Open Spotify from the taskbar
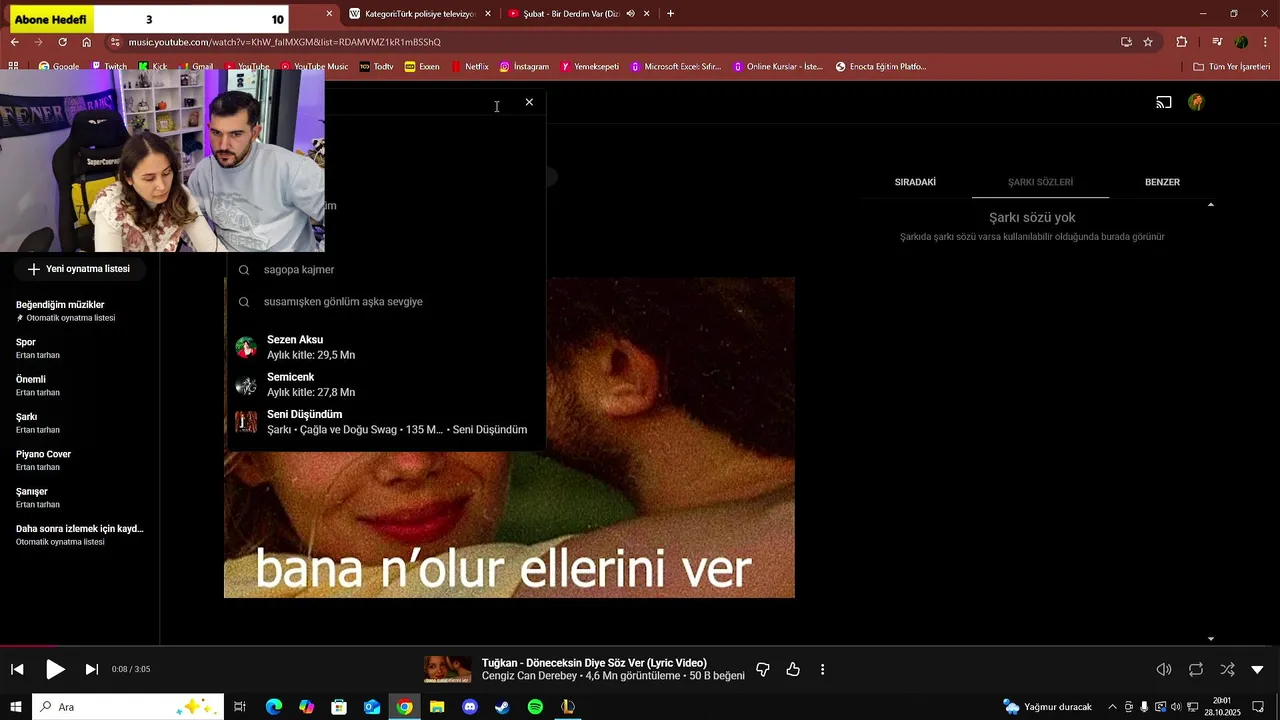The width and height of the screenshot is (1280, 720). click(535, 707)
